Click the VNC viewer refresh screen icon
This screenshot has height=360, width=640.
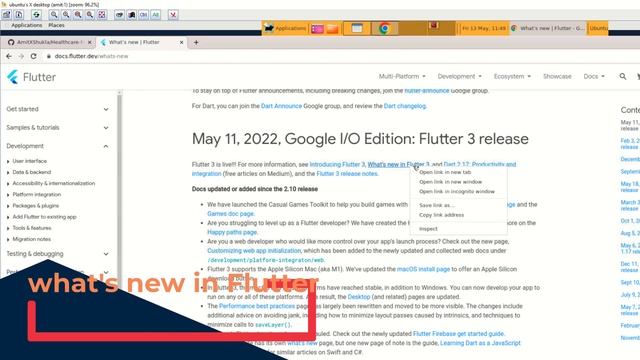(x=36, y=15)
